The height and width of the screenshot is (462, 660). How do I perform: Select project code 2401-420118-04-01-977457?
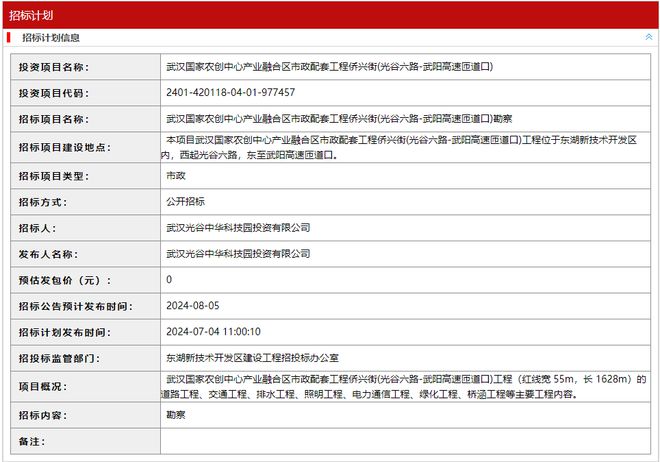tap(230, 92)
